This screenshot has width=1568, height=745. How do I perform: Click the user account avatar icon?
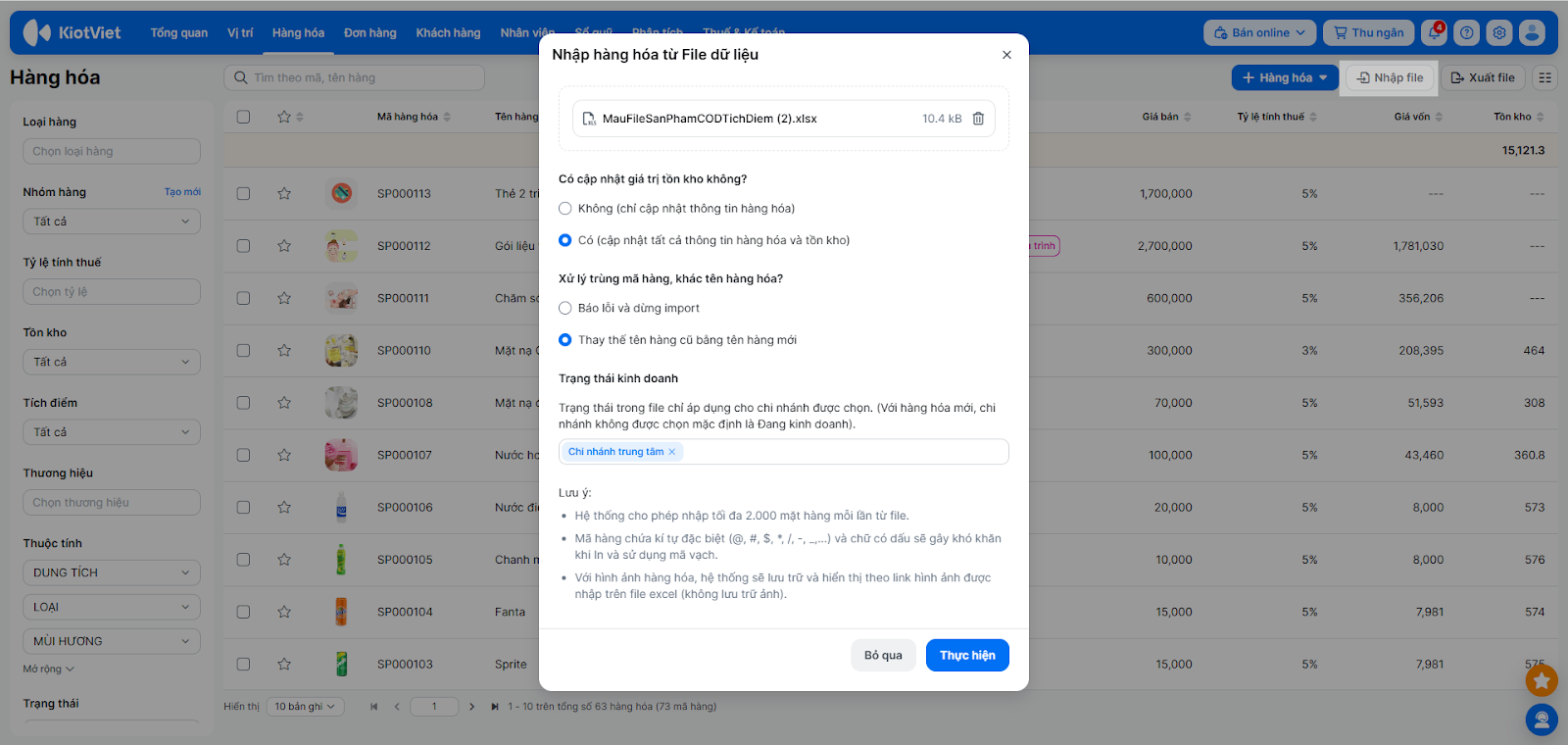(1532, 33)
